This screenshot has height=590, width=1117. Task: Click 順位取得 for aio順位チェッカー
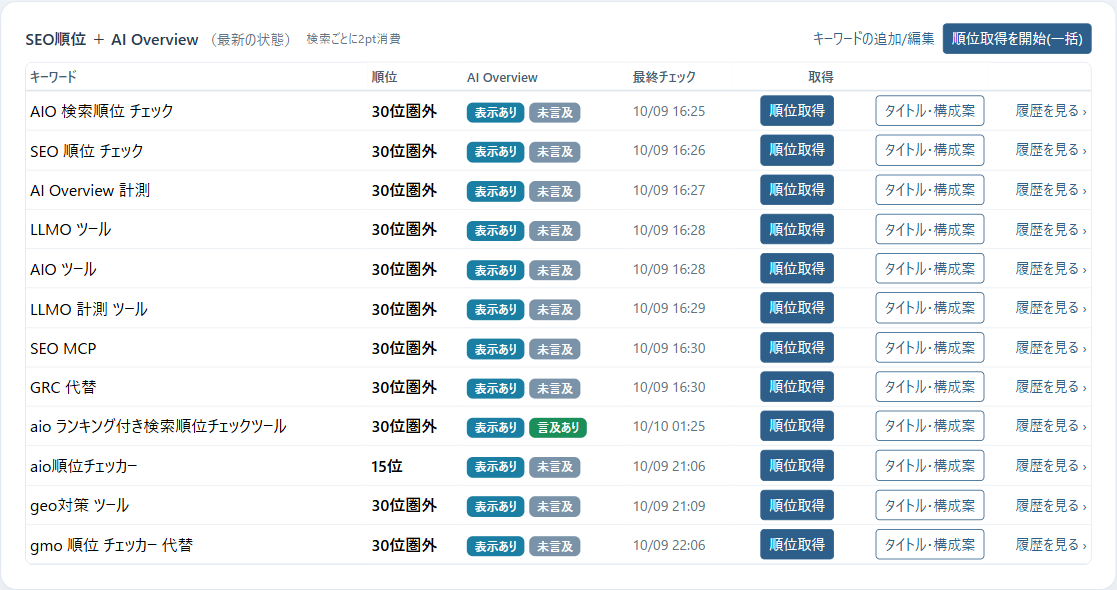(796, 466)
